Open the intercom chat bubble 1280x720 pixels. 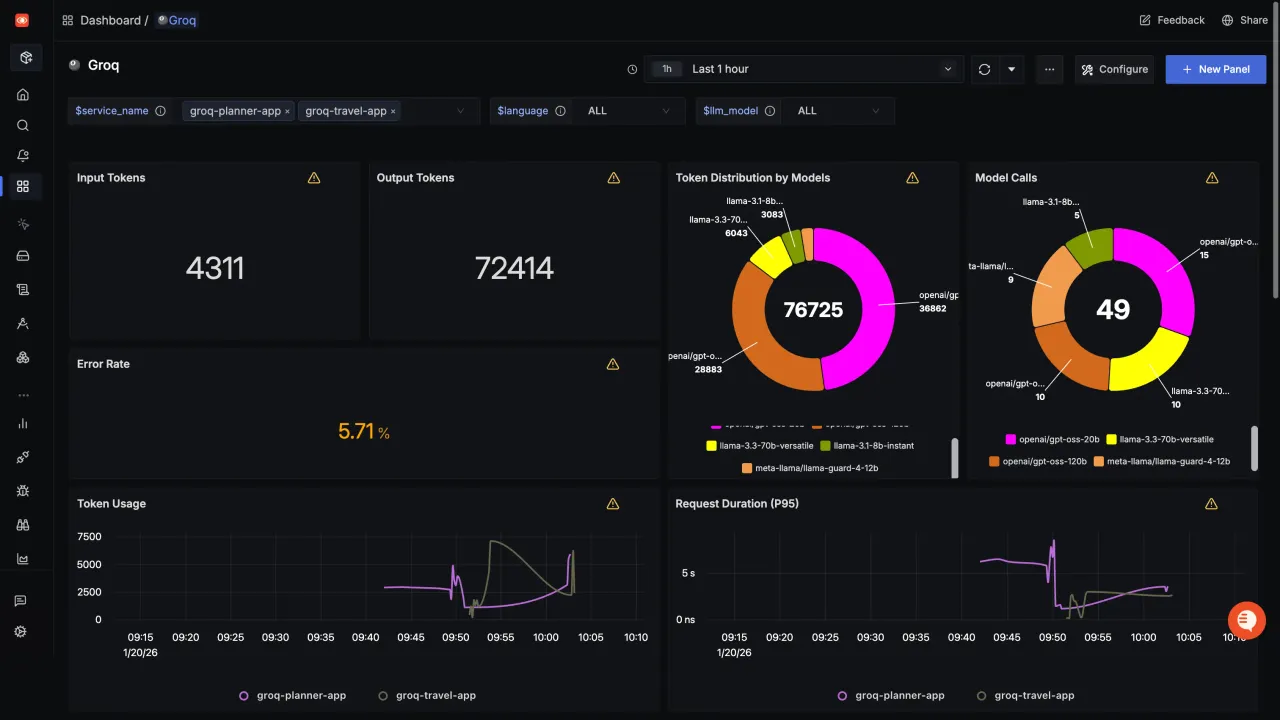point(1246,620)
